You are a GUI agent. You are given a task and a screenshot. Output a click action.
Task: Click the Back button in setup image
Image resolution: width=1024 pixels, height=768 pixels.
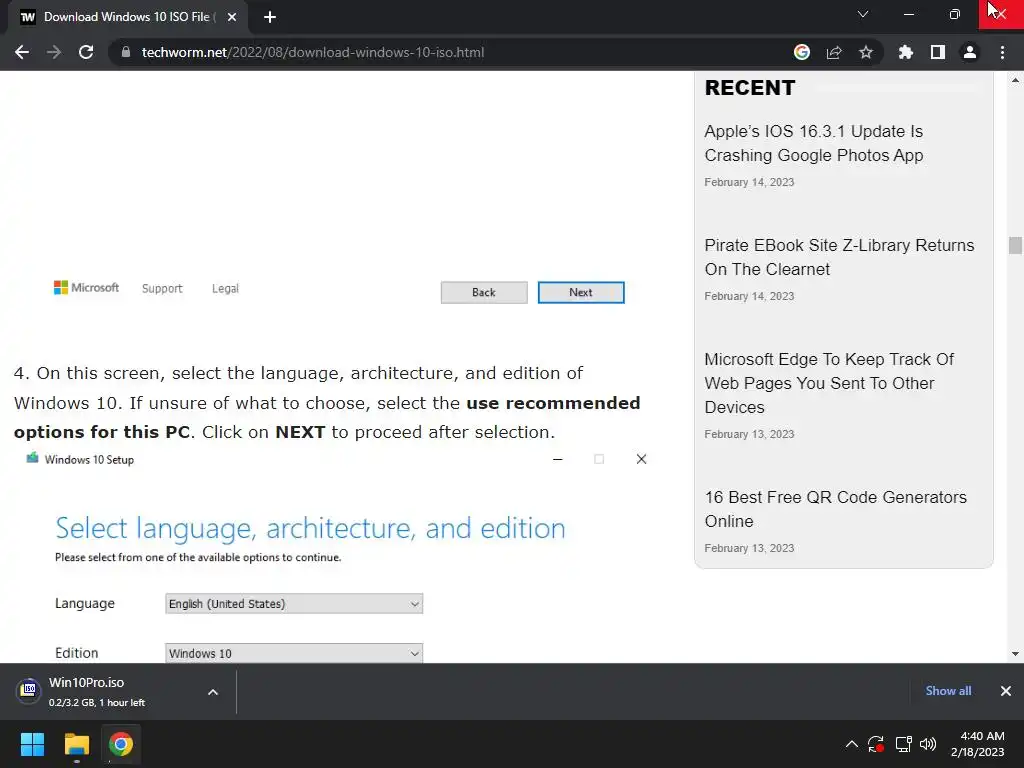[484, 293]
